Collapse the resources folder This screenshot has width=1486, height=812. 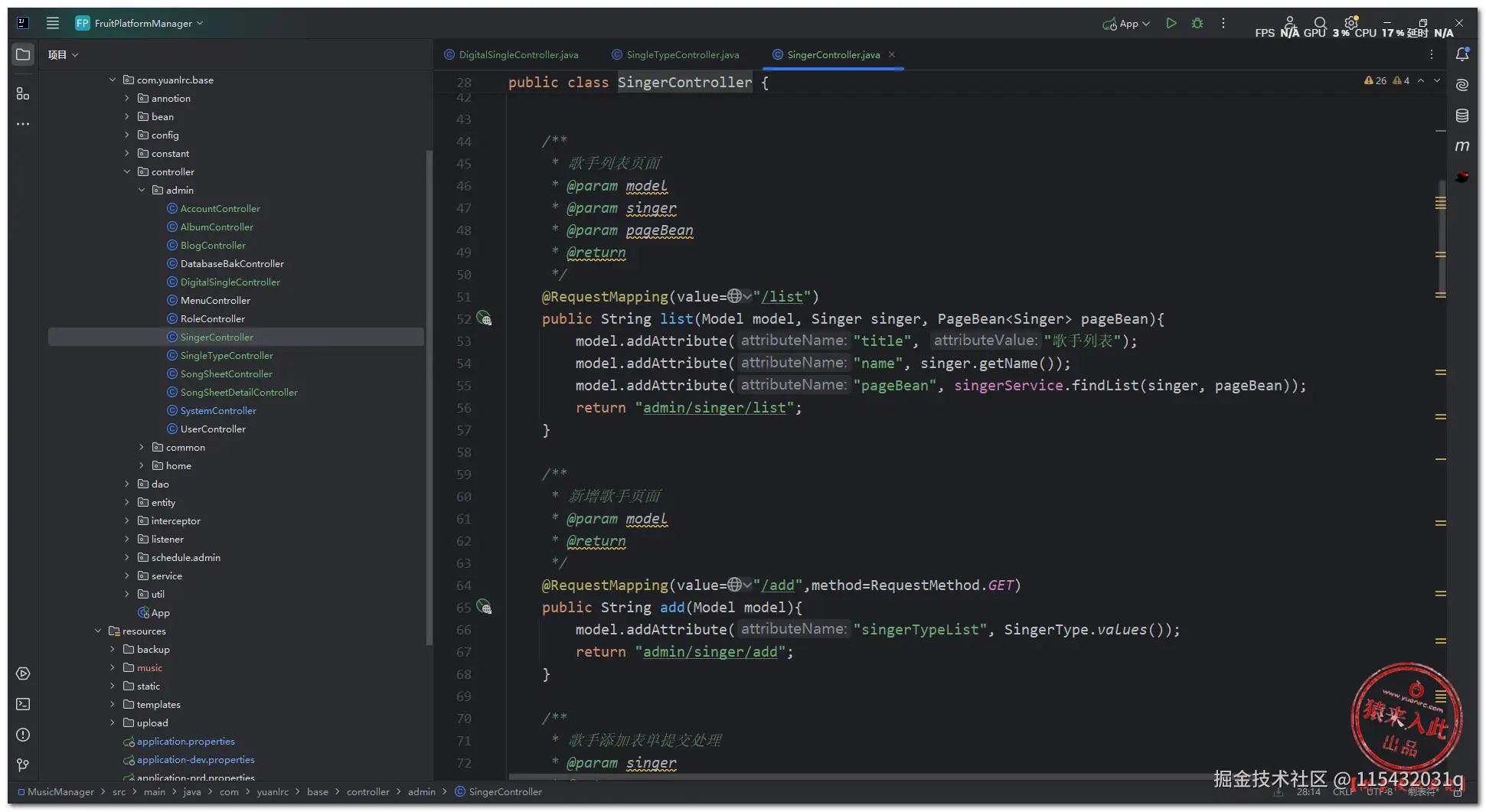pyautogui.click(x=98, y=631)
